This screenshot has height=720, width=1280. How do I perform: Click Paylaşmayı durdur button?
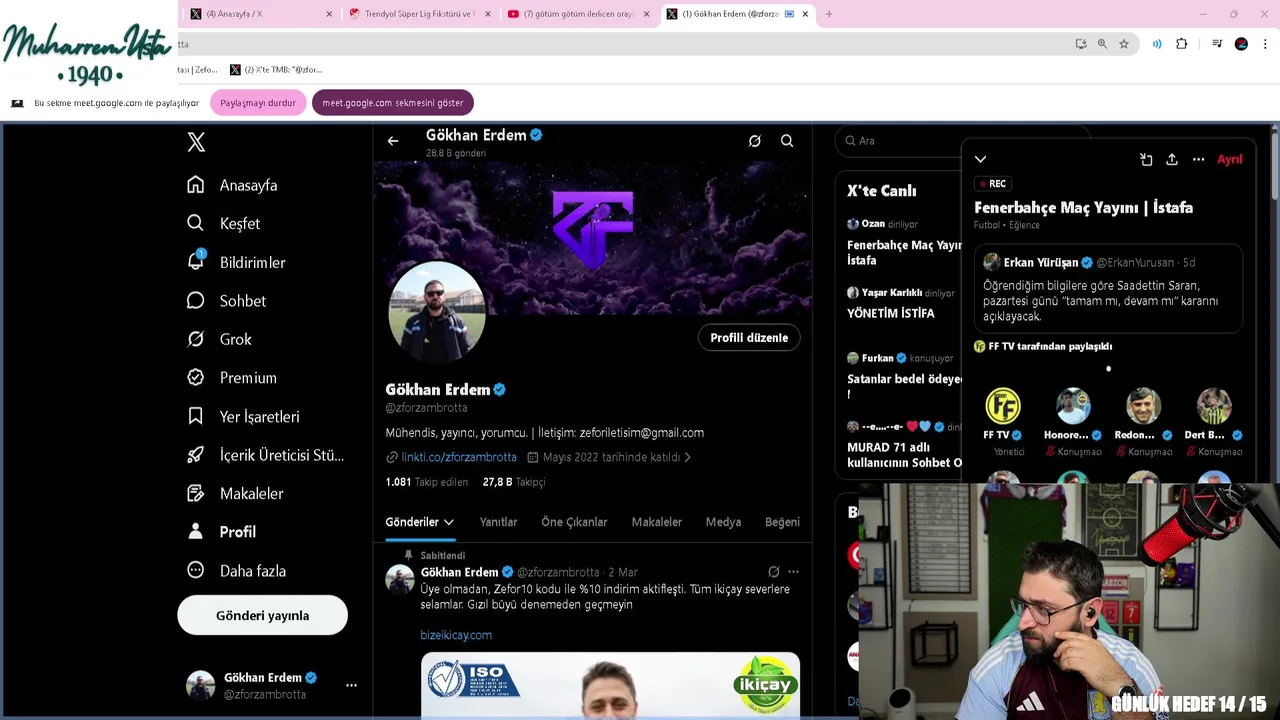pyautogui.click(x=258, y=103)
